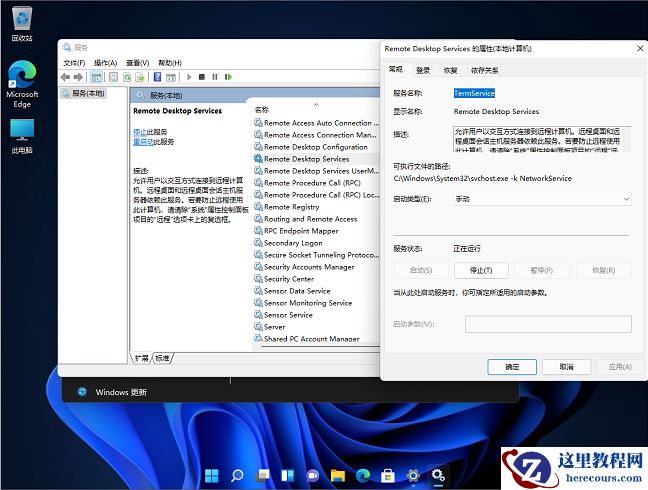Click the Refresh icon in Services toolbar

127,77
